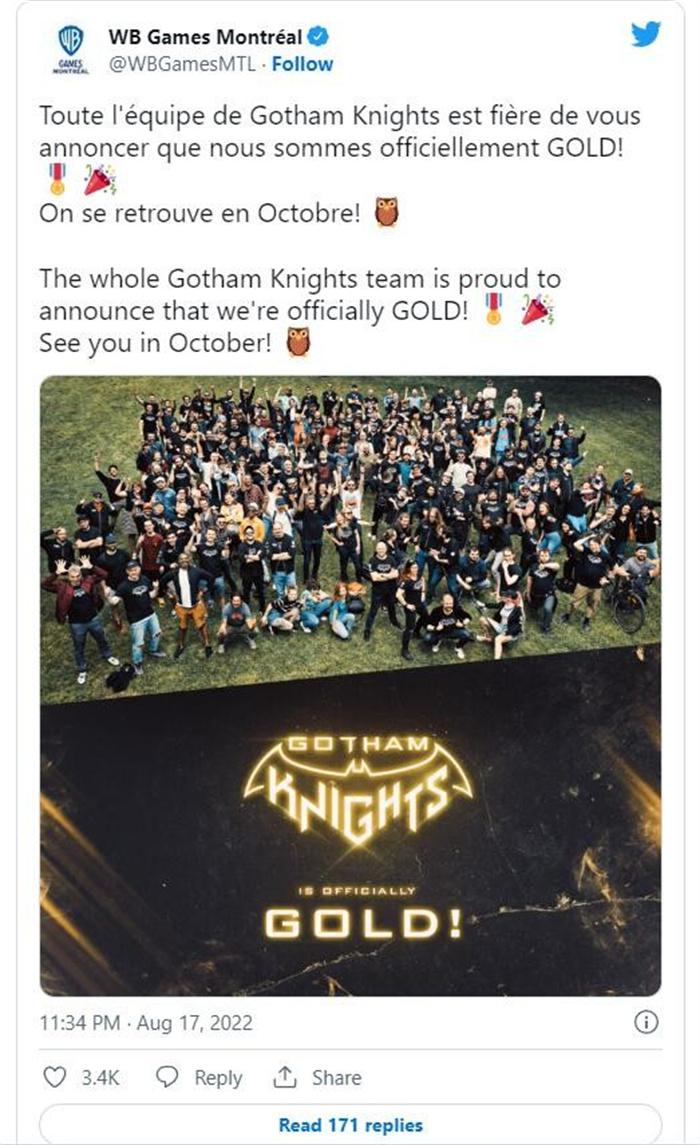Open the Read 171 replies button
The image size is (700, 1145).
click(x=350, y=1125)
